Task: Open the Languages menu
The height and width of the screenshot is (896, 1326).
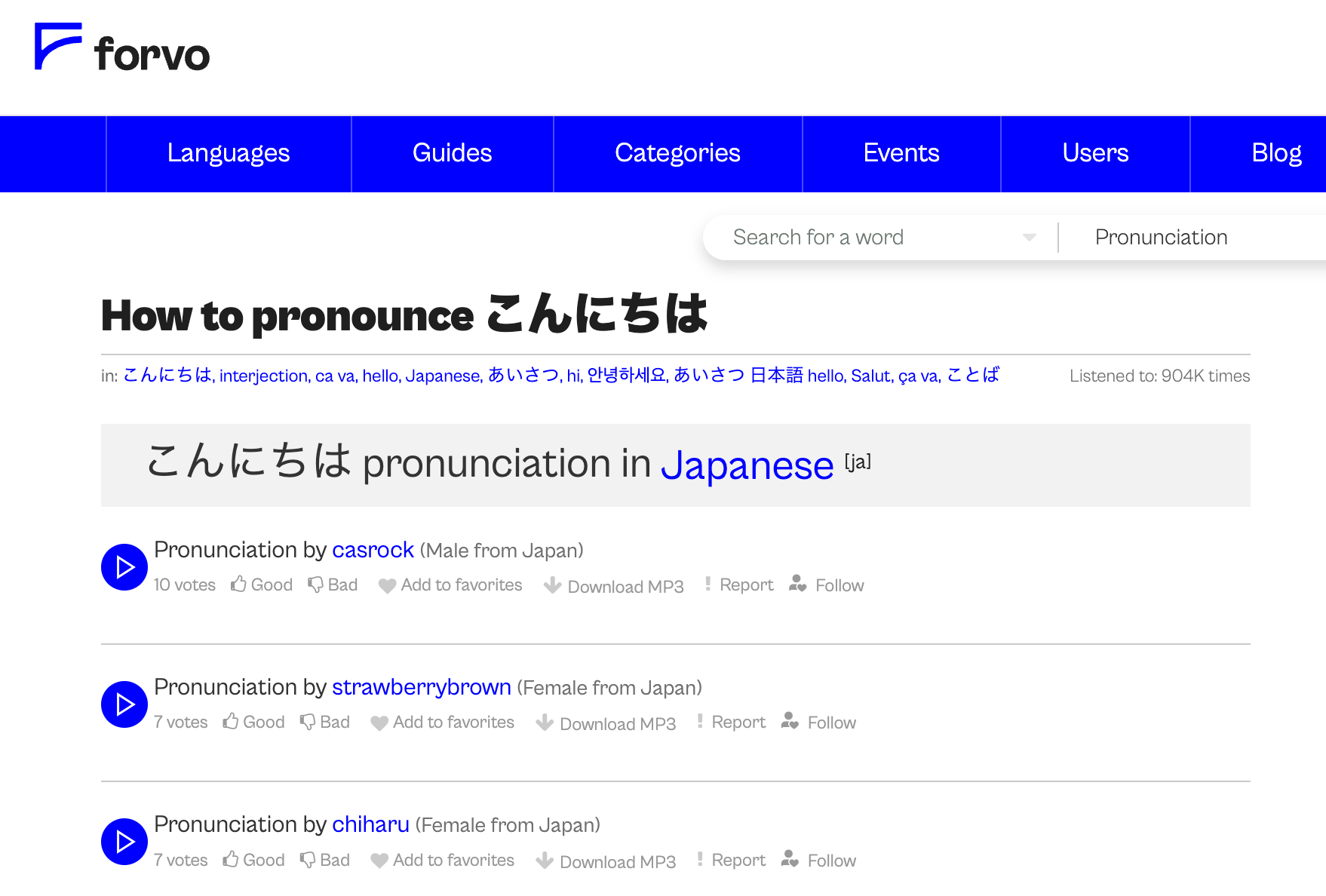Action: point(229,154)
